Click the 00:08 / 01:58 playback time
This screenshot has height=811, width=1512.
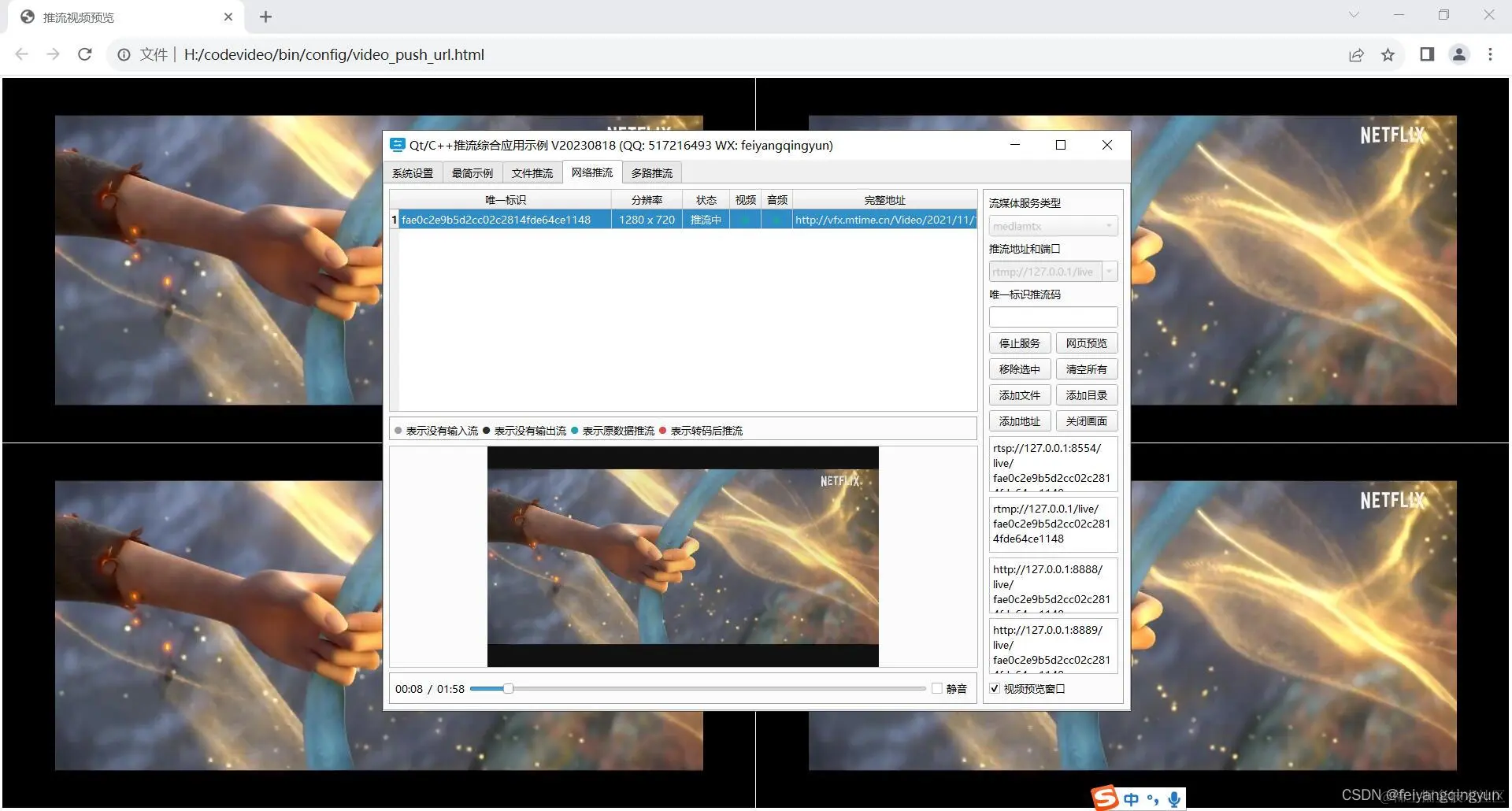pos(430,689)
